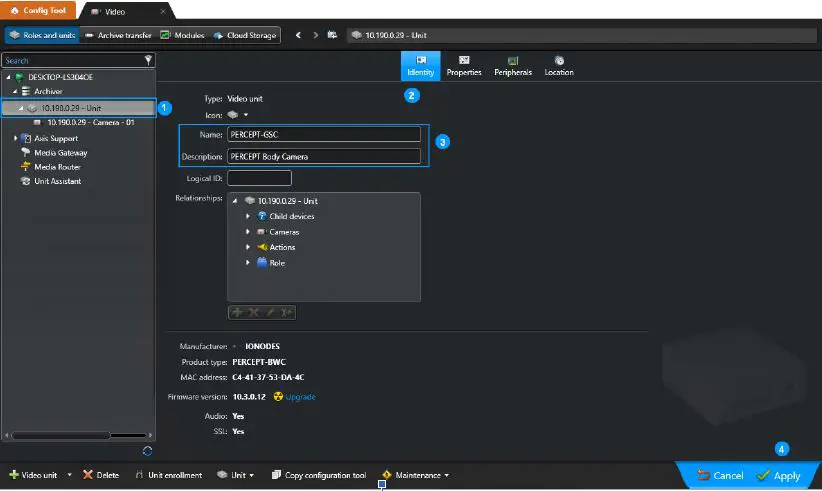Open the Maintenance menu
The image size is (822, 491).
(x=416, y=475)
